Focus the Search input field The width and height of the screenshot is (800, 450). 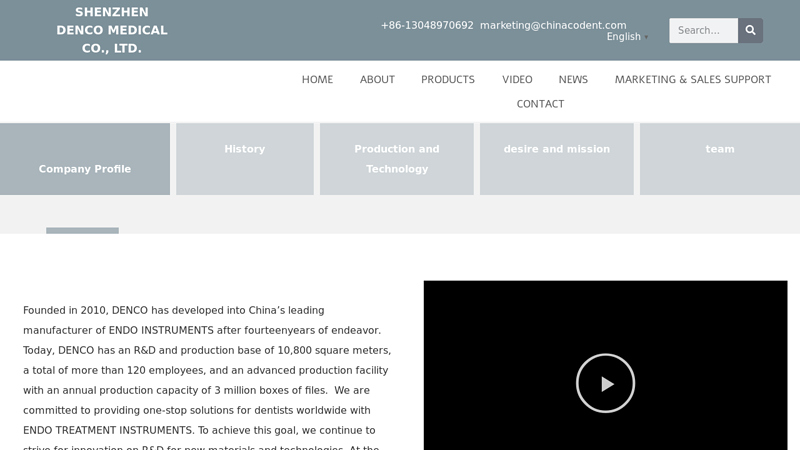[704, 31]
